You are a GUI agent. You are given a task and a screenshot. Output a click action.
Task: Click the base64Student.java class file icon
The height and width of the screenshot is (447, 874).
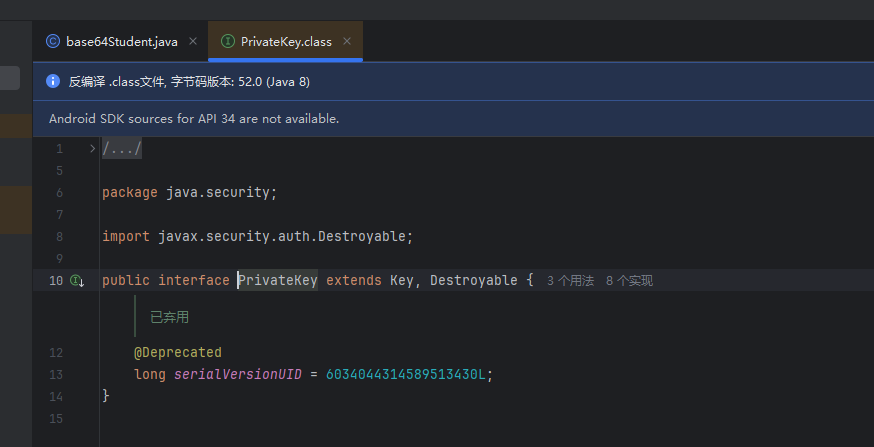click(53, 42)
